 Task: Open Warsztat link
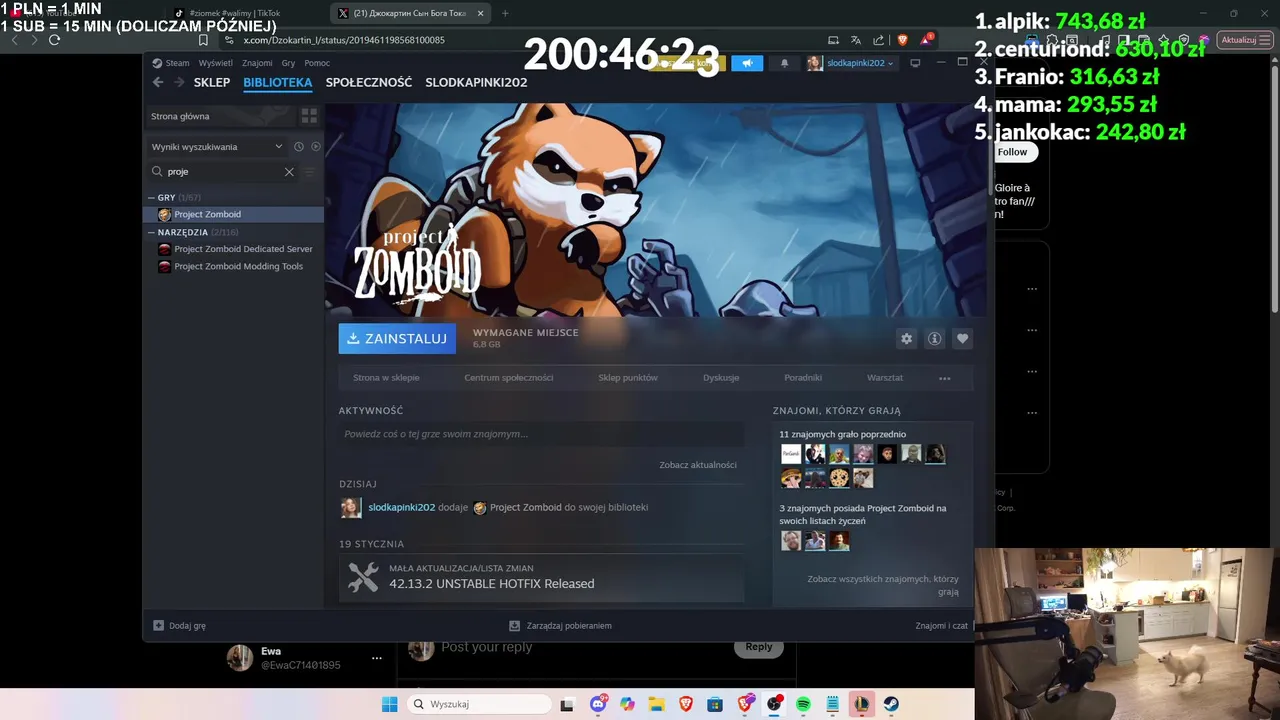885,378
